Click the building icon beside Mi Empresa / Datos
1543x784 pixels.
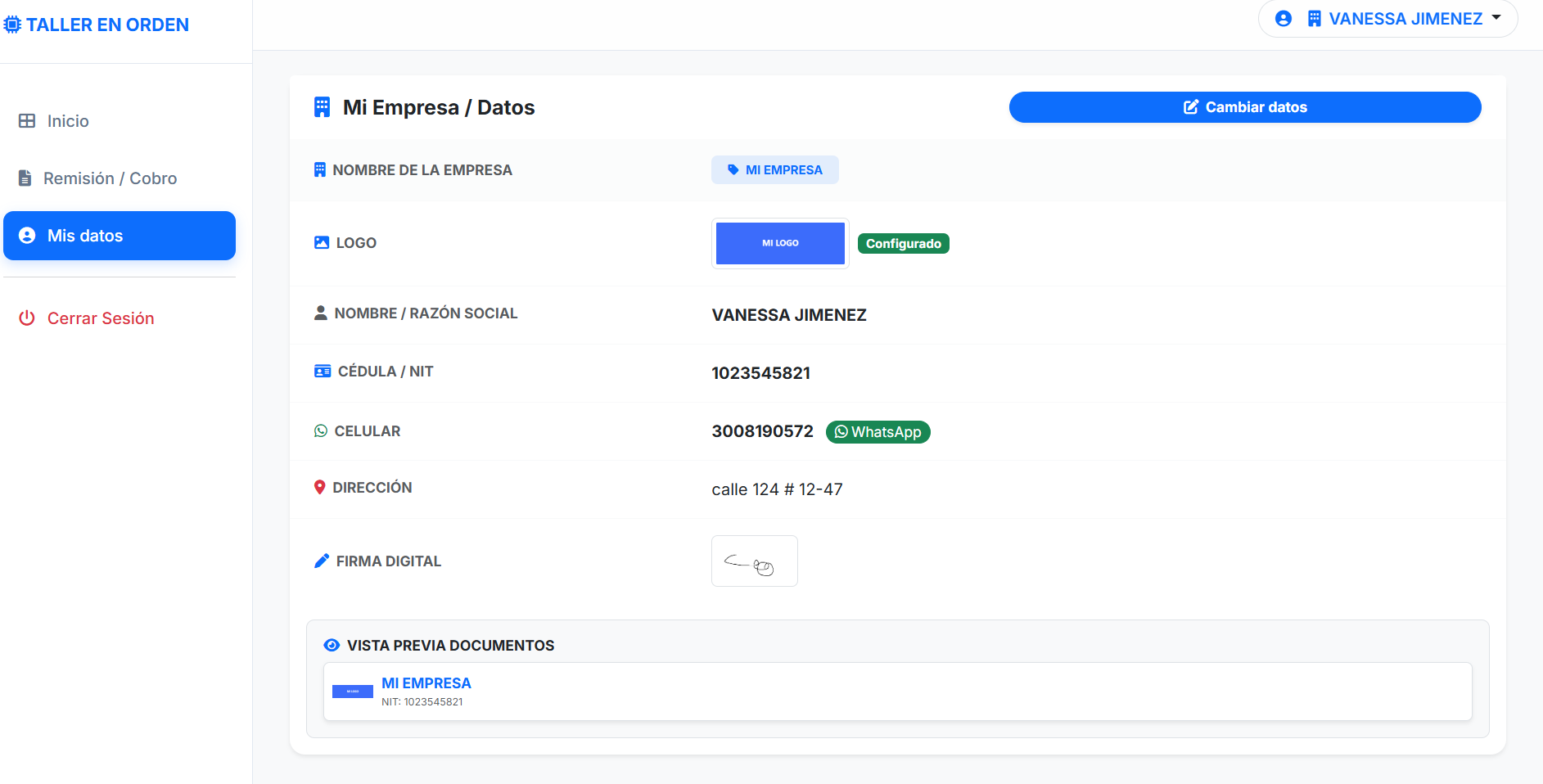(x=322, y=107)
